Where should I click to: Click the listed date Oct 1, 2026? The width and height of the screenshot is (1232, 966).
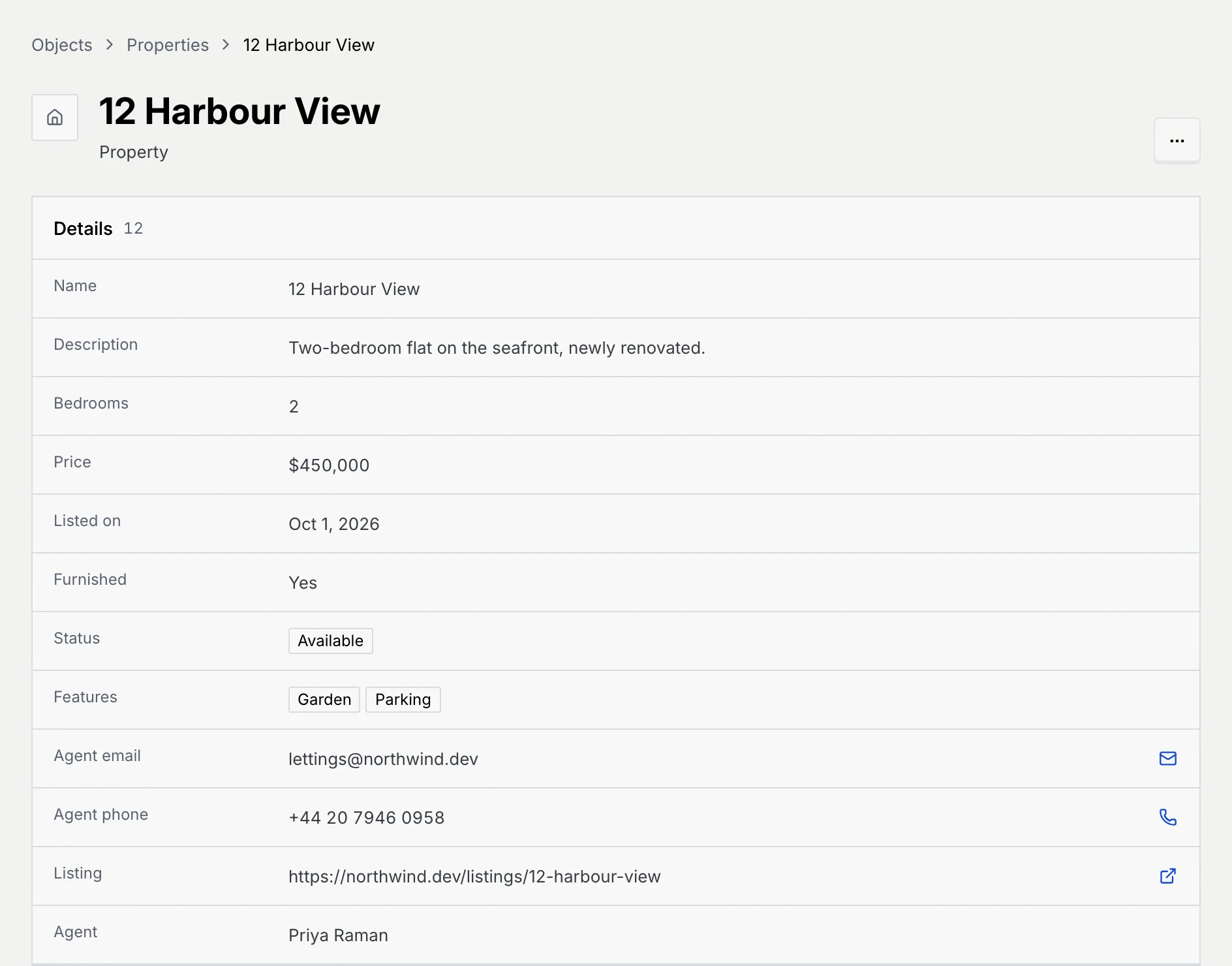[334, 524]
